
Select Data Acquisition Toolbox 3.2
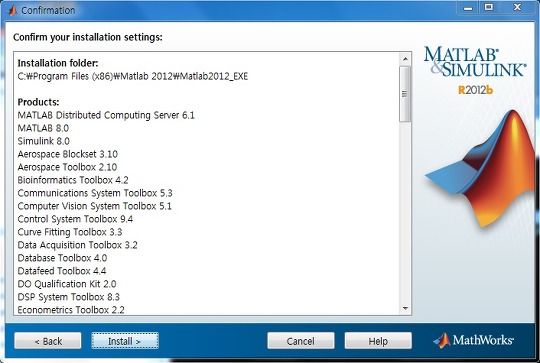point(77,245)
